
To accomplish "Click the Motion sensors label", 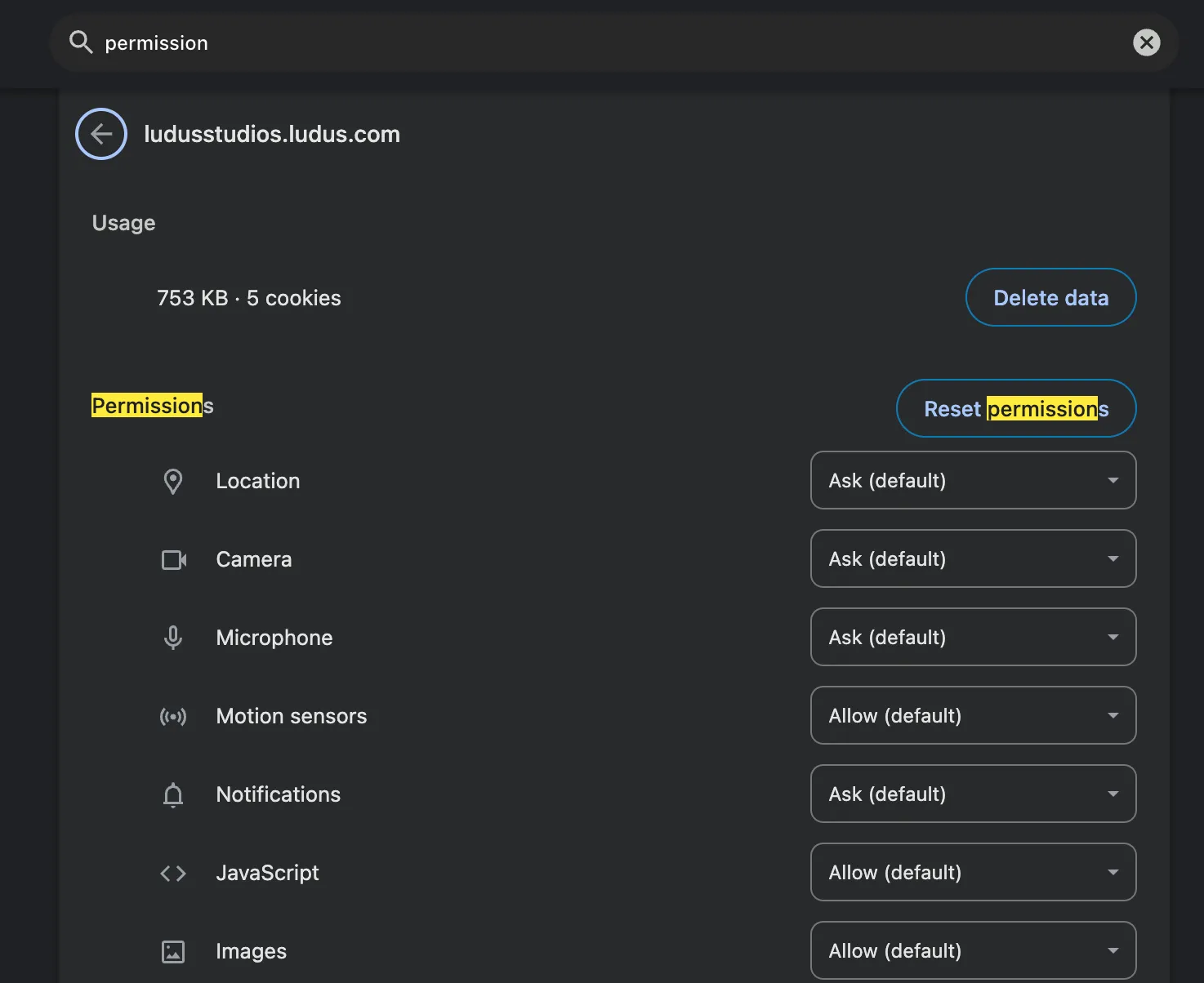I will [292, 716].
